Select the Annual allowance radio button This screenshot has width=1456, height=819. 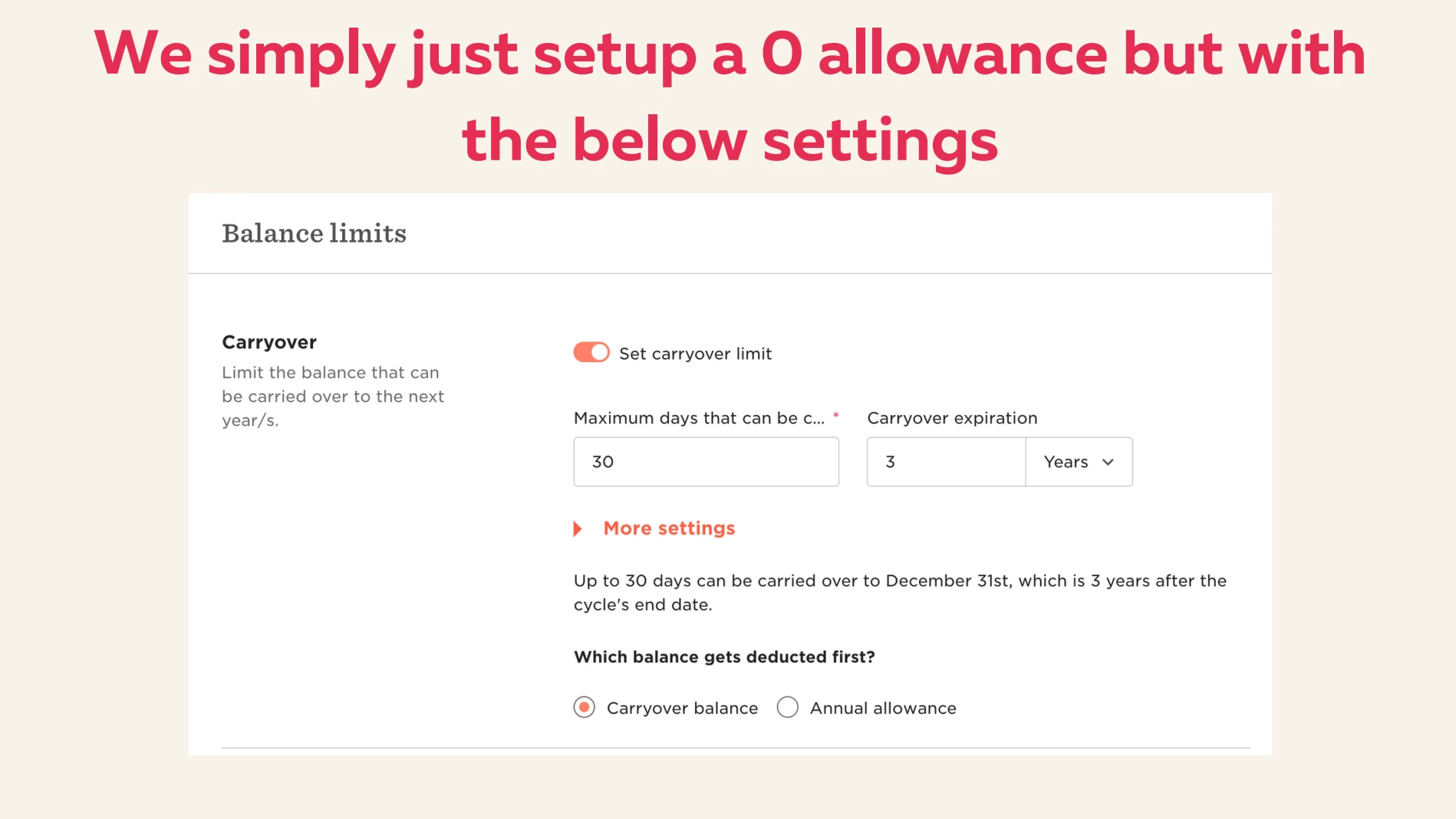(788, 707)
